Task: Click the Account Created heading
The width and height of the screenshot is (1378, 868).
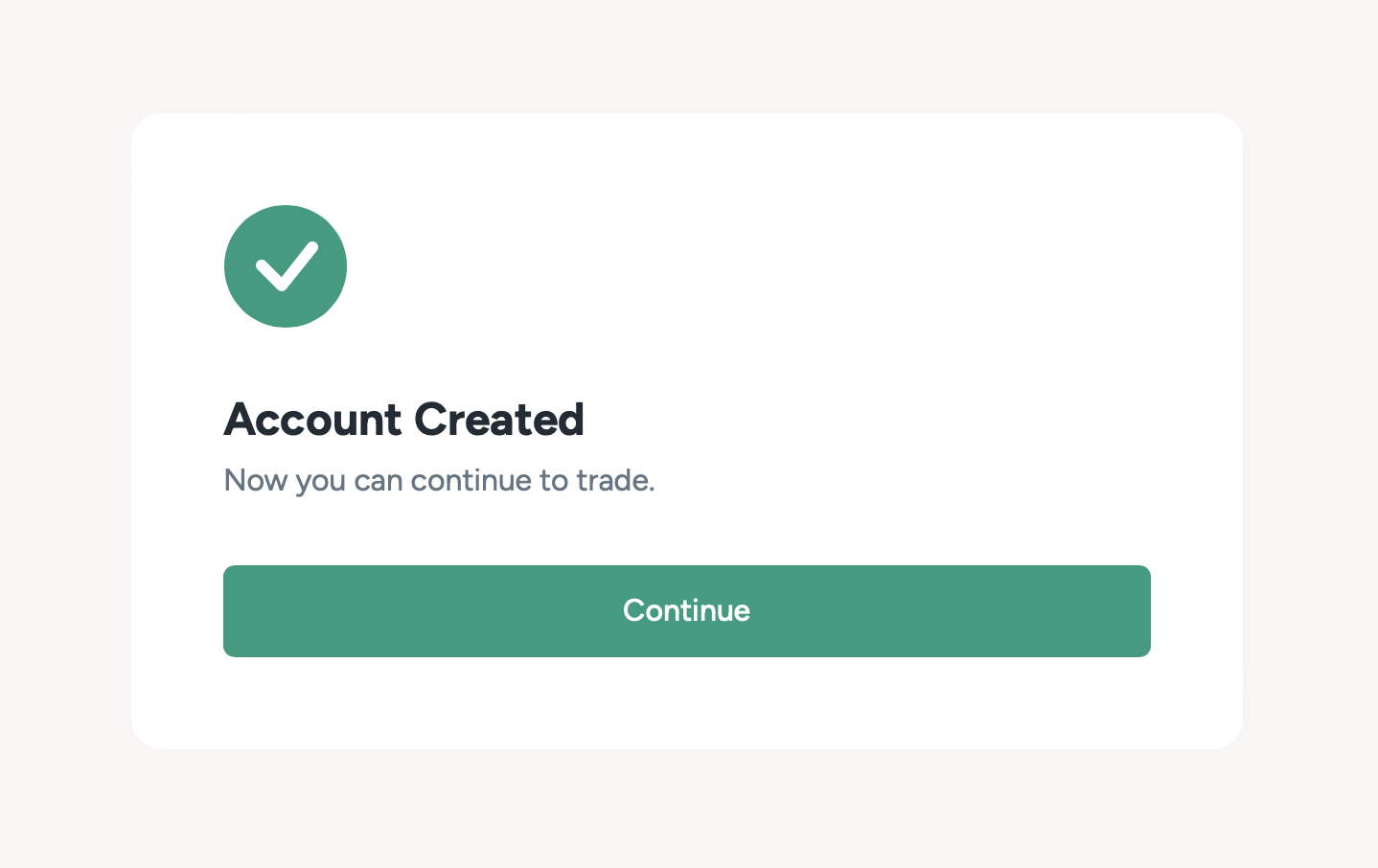Action: [x=403, y=420]
